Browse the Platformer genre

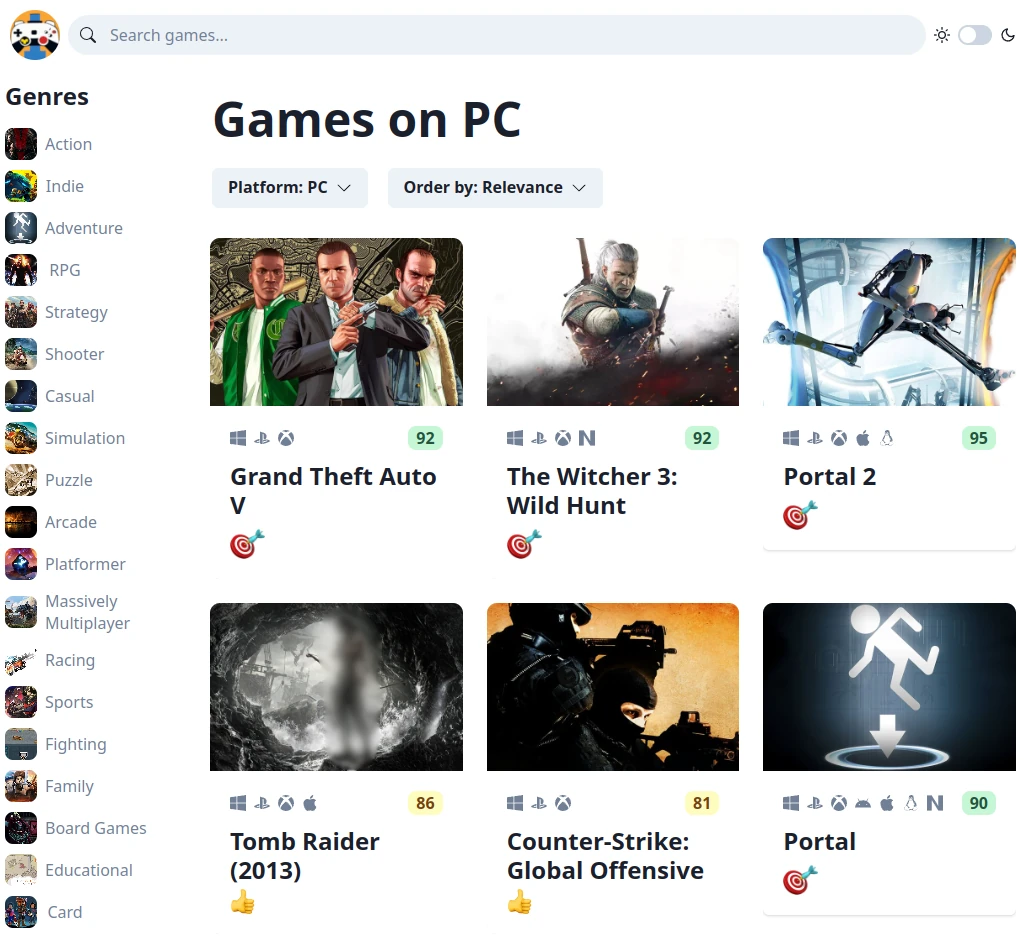(x=85, y=564)
